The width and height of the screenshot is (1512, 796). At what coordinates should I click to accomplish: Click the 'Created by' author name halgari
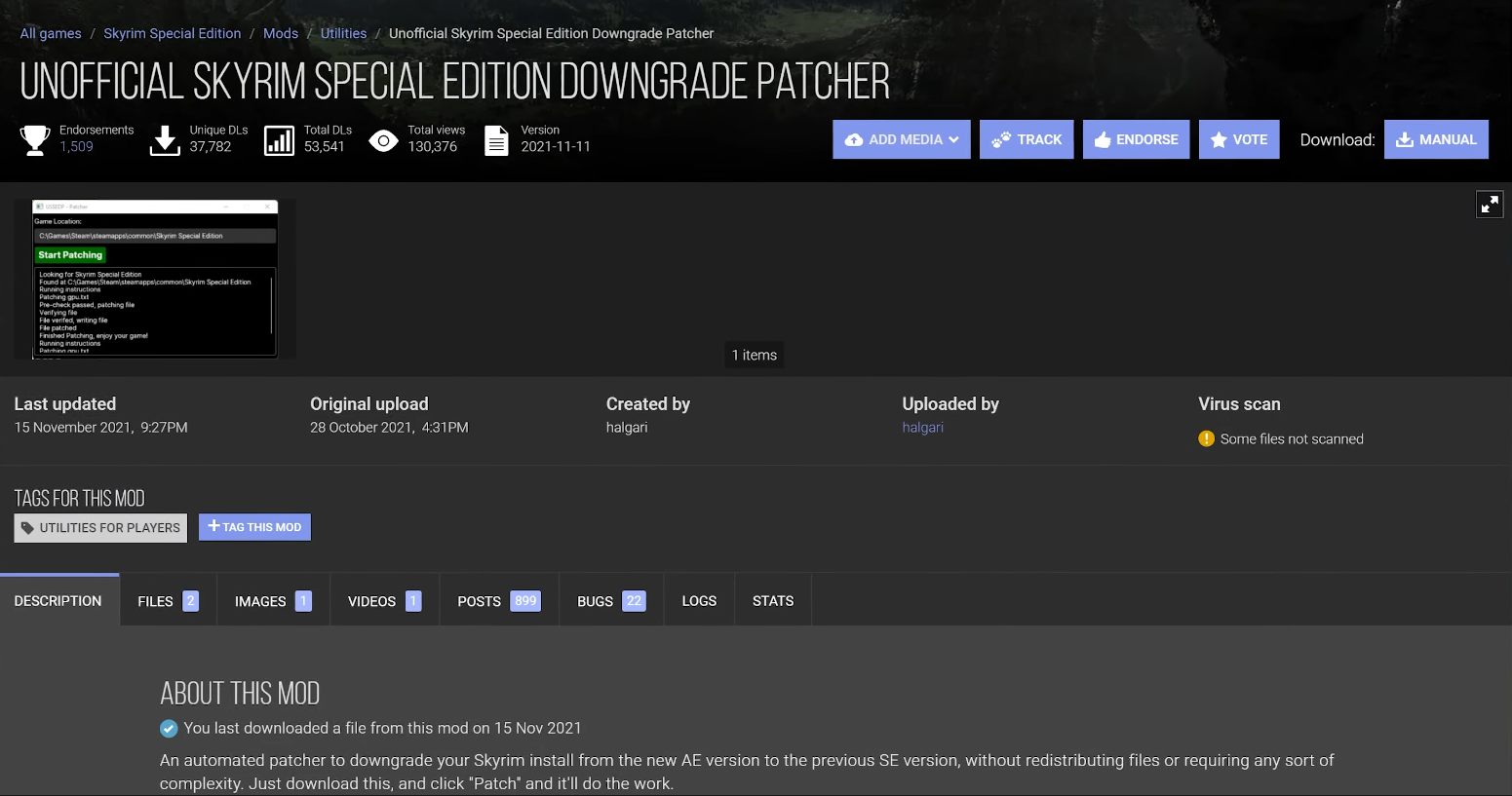(627, 428)
